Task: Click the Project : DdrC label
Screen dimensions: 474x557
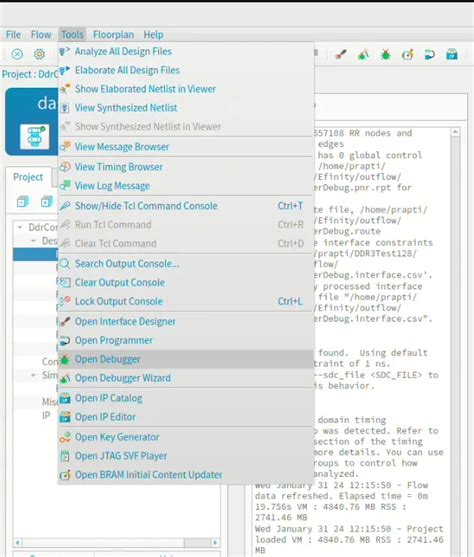Action: click(x=30, y=74)
